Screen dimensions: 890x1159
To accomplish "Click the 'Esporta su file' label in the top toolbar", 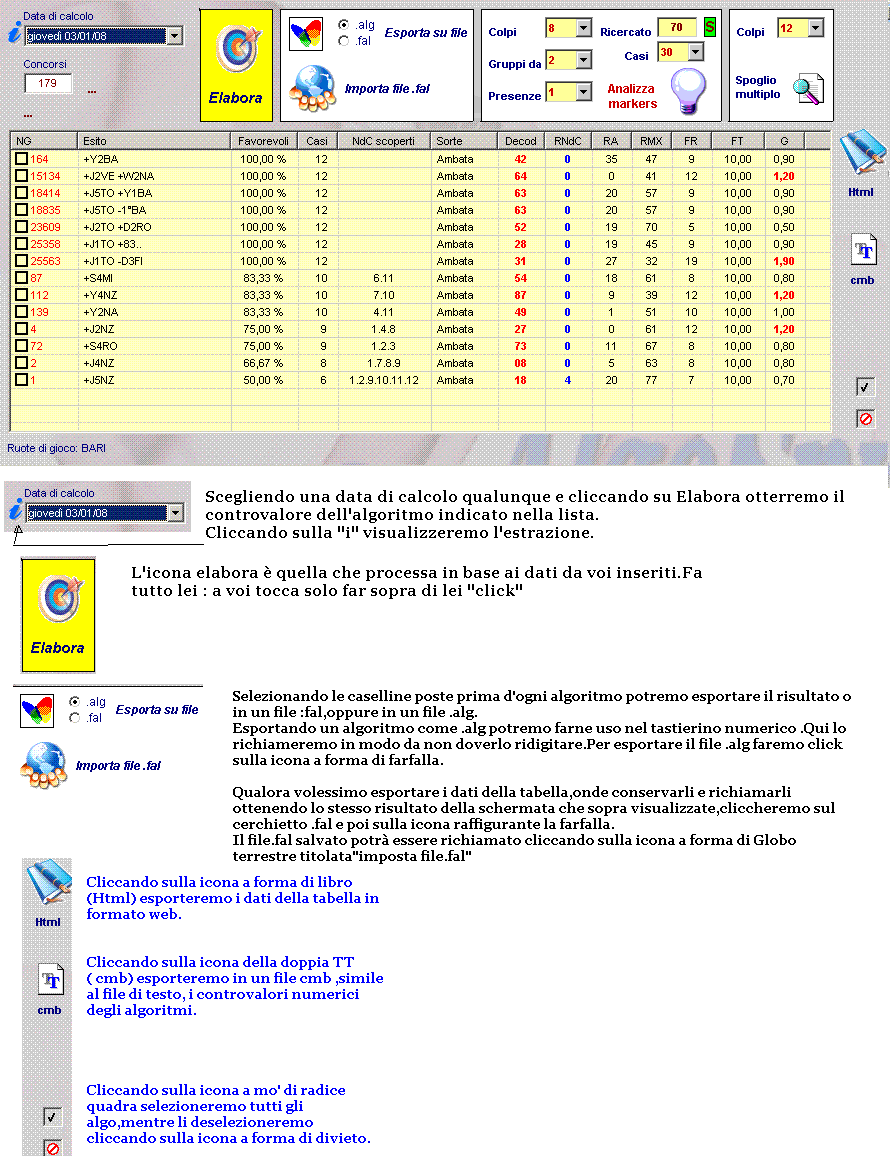I will (426, 33).
